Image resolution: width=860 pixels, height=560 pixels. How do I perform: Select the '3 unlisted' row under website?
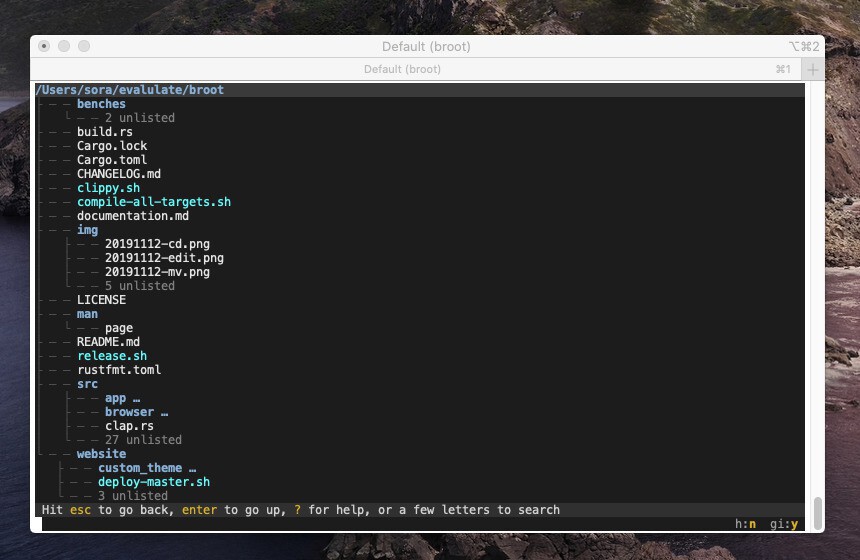click(x=133, y=496)
